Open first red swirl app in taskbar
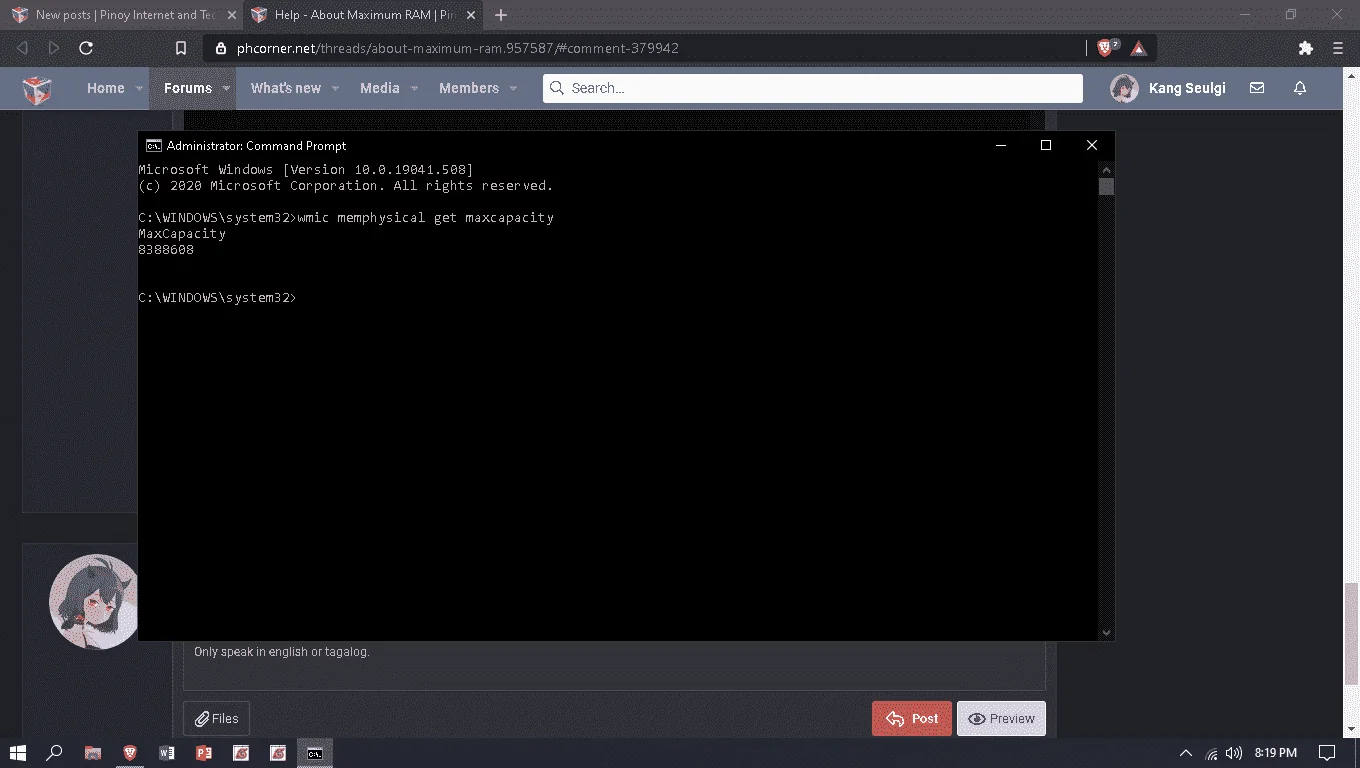This screenshot has width=1360, height=768. coord(240,752)
